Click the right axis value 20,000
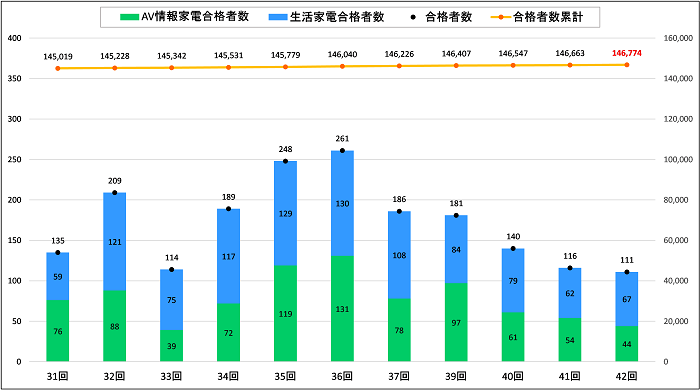 [676, 321]
